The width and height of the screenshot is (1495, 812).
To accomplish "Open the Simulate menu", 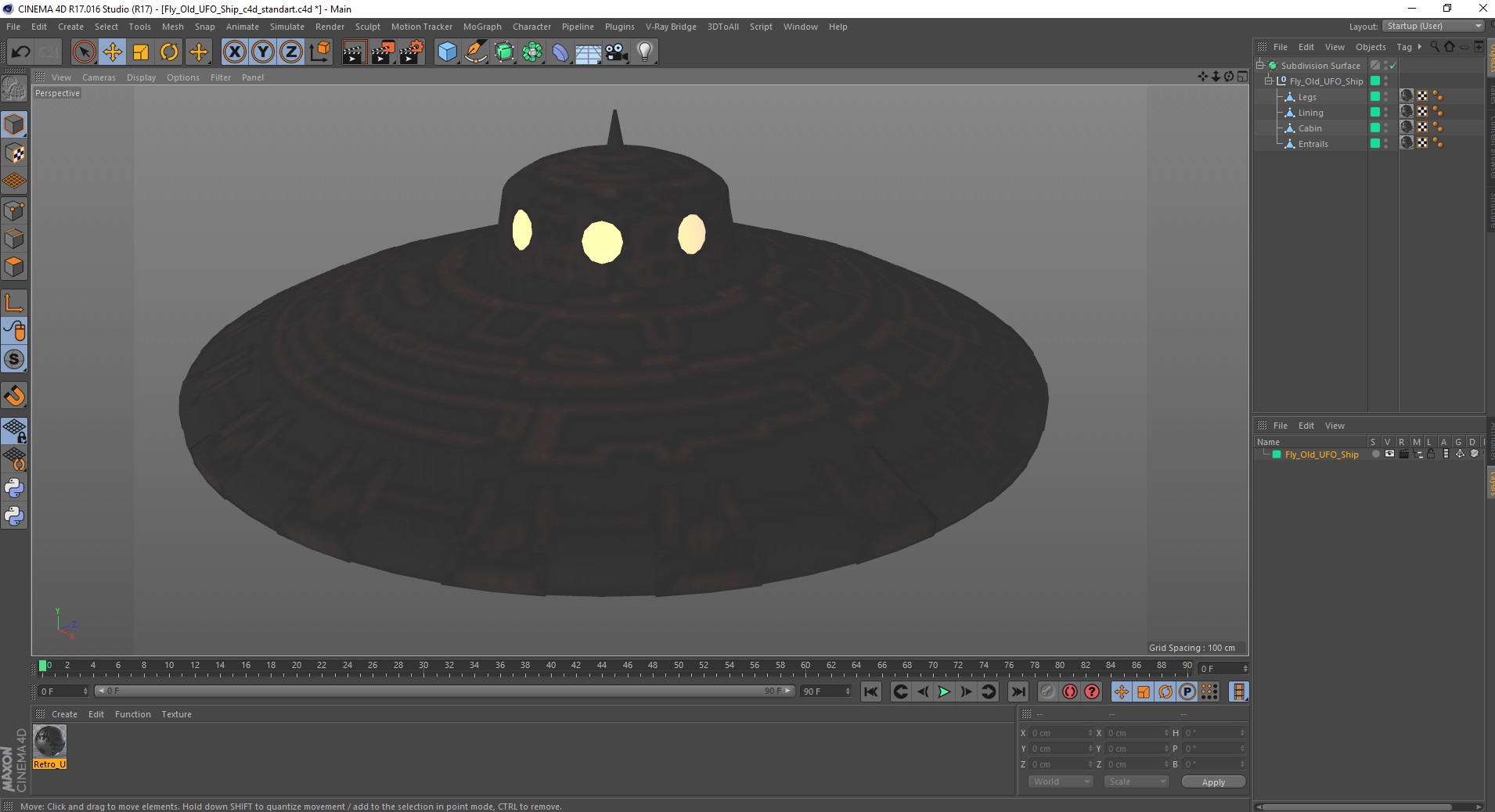I will 287,27.
